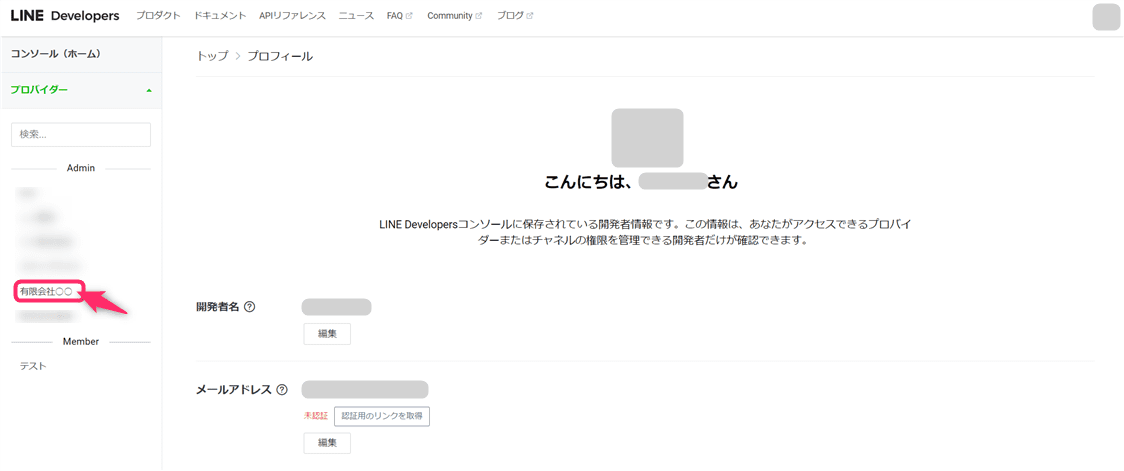Image resolution: width=1124 pixels, height=471 pixels.
Task: Click help icon next to 開発者名
Action: (250, 307)
